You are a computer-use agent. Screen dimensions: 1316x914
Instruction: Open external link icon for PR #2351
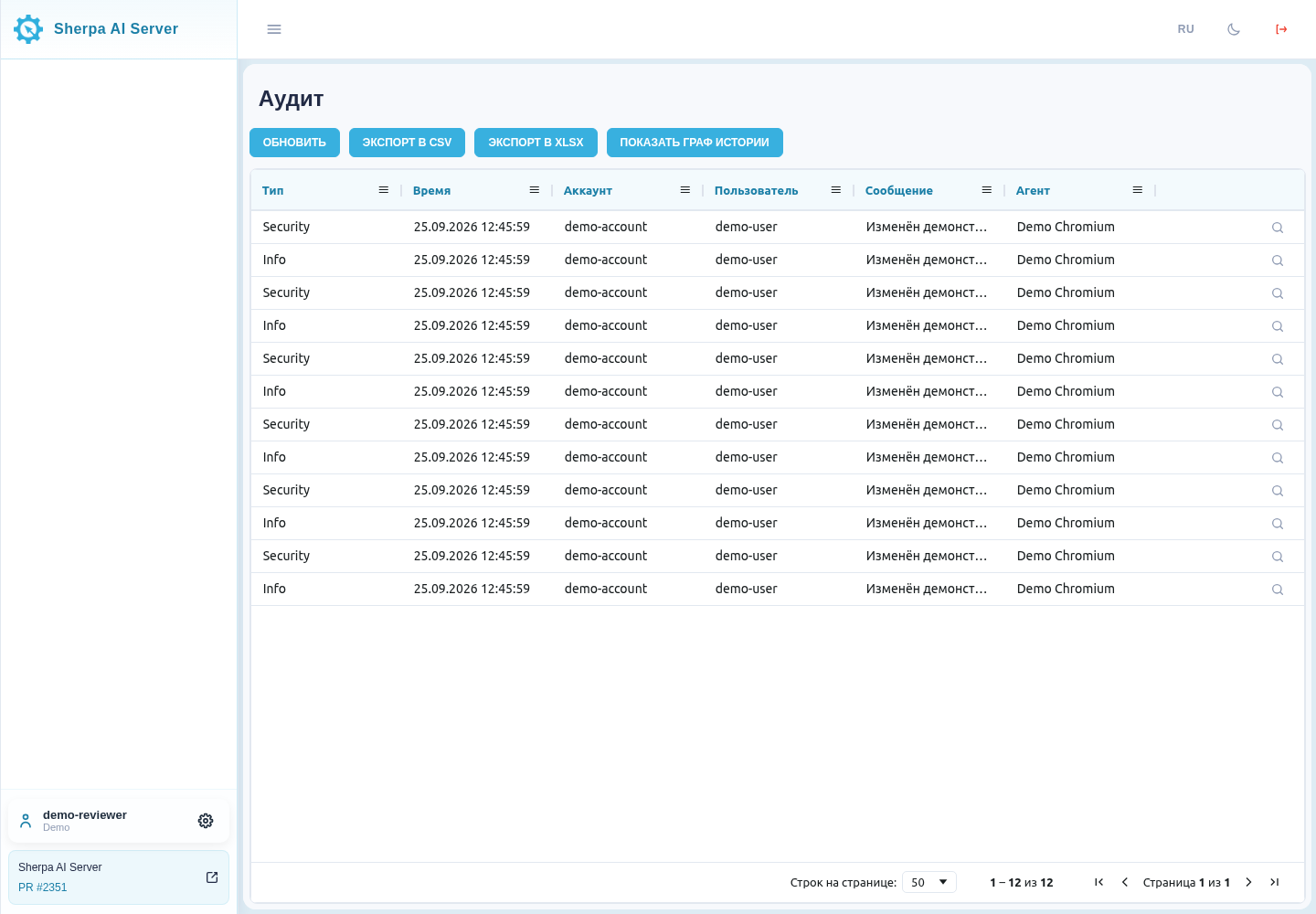[212, 877]
